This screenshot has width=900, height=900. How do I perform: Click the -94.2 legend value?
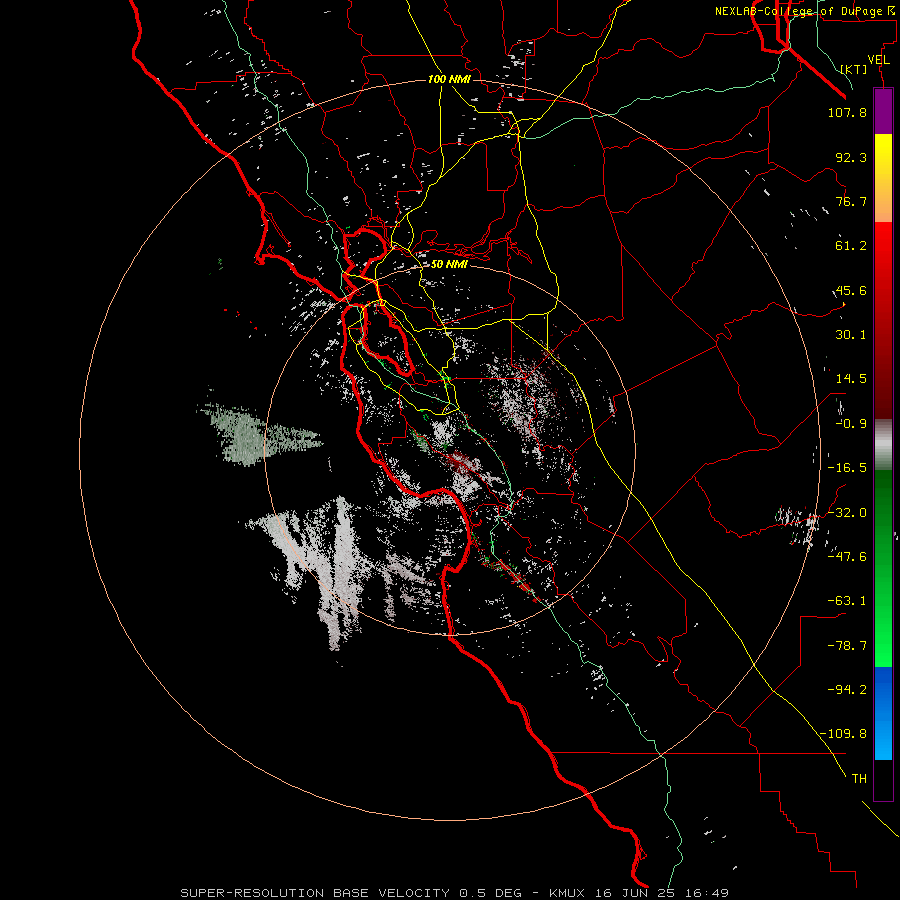pos(847,689)
